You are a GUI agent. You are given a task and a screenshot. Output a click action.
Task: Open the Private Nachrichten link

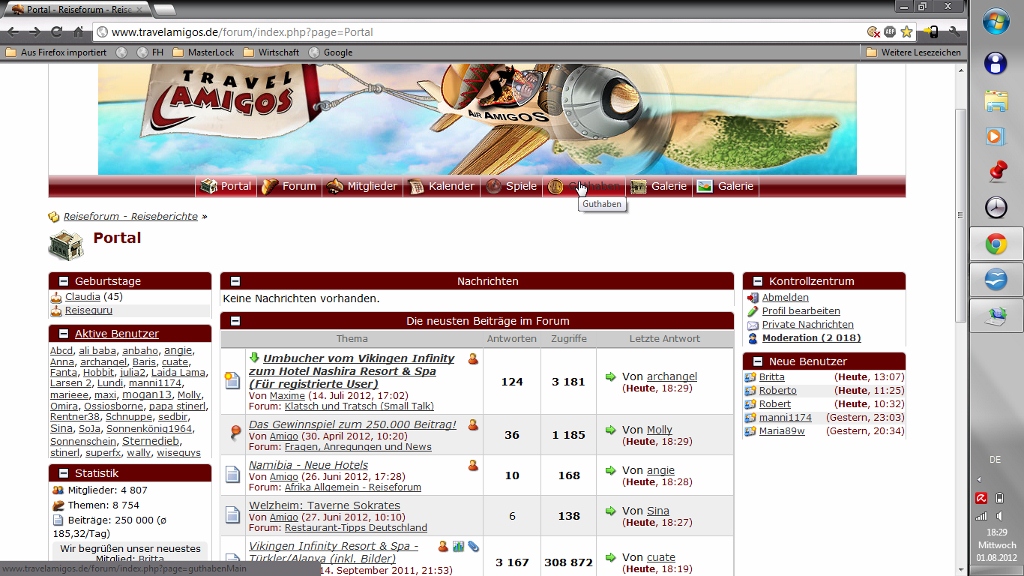tap(807, 324)
